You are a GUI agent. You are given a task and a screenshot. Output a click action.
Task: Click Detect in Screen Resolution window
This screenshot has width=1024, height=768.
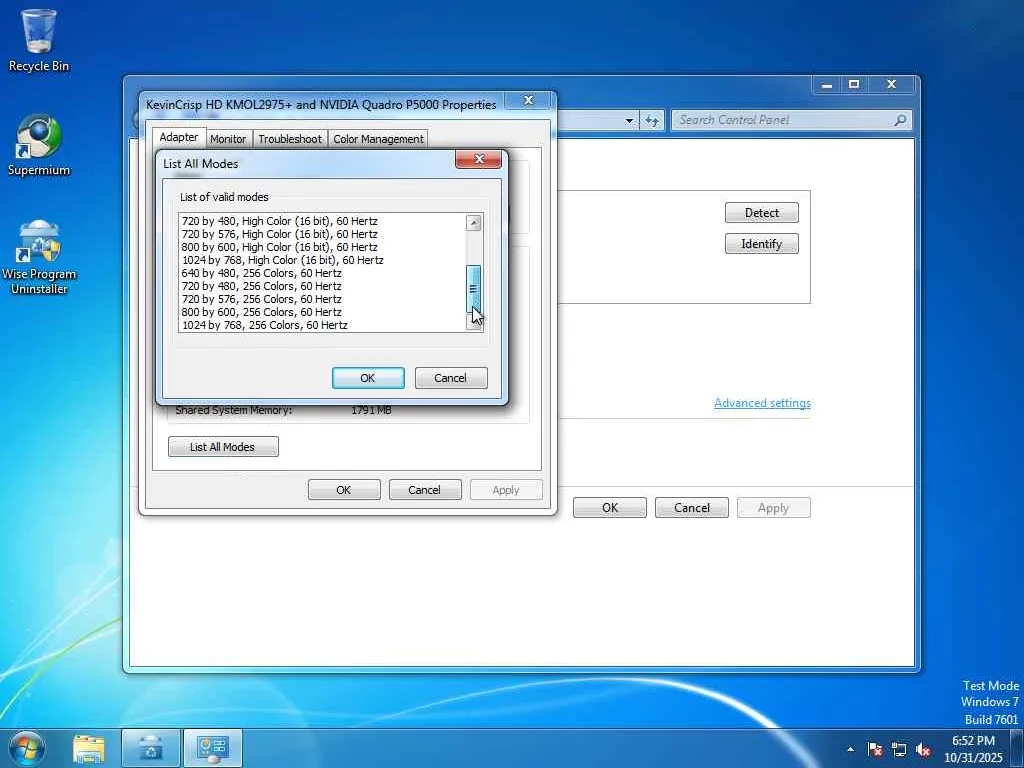(x=761, y=213)
